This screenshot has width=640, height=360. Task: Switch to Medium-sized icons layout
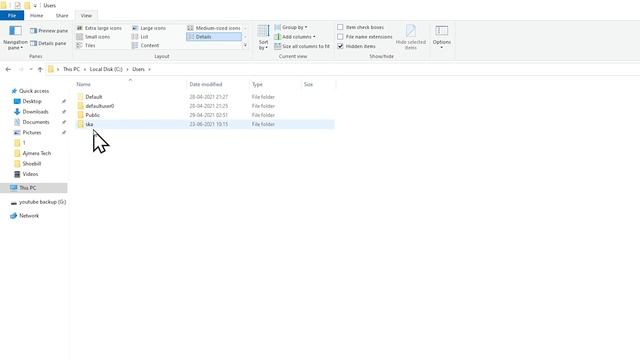[x=214, y=28]
